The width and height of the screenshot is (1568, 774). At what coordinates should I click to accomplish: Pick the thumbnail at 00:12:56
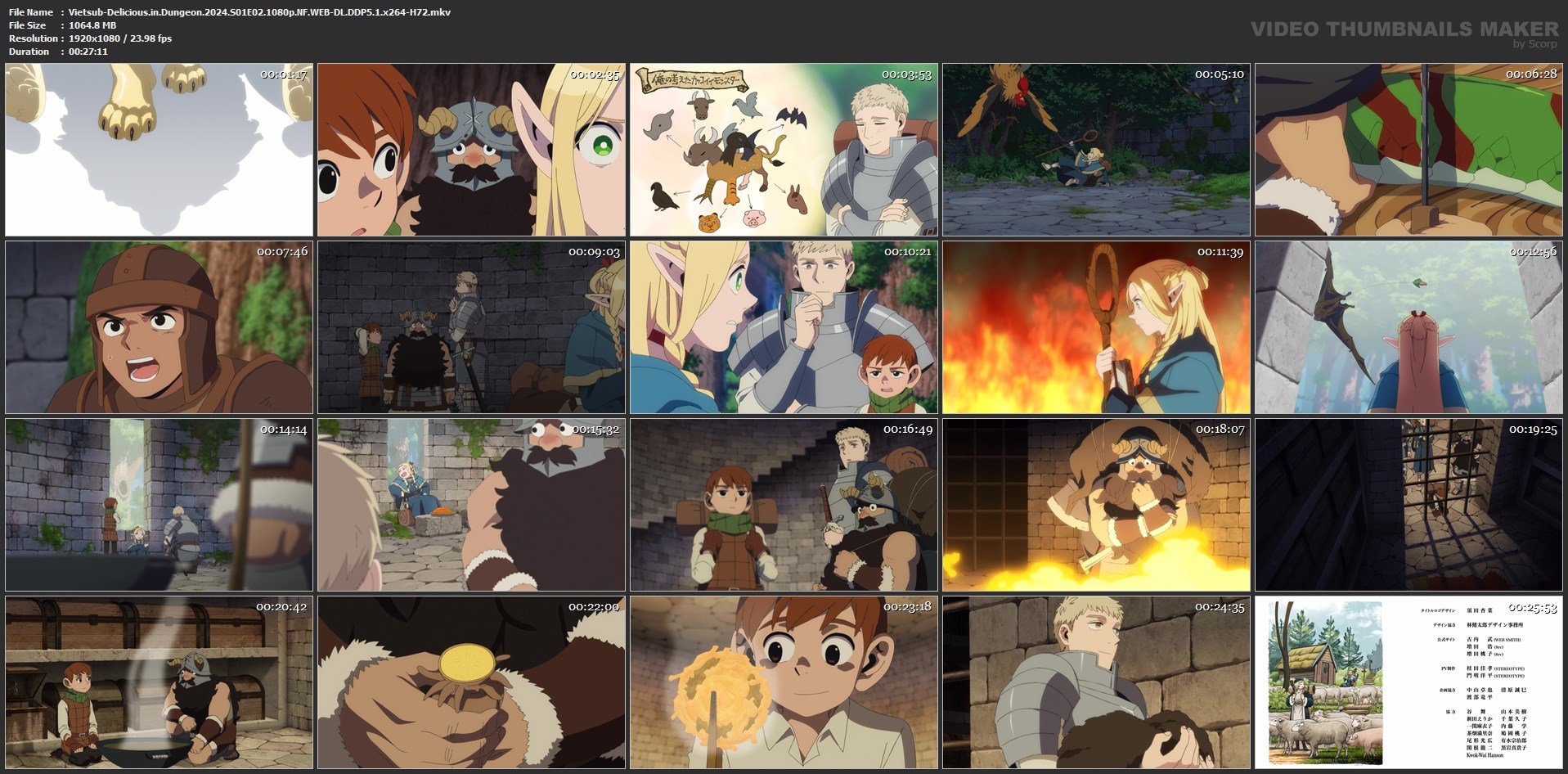pyautogui.click(x=1409, y=327)
